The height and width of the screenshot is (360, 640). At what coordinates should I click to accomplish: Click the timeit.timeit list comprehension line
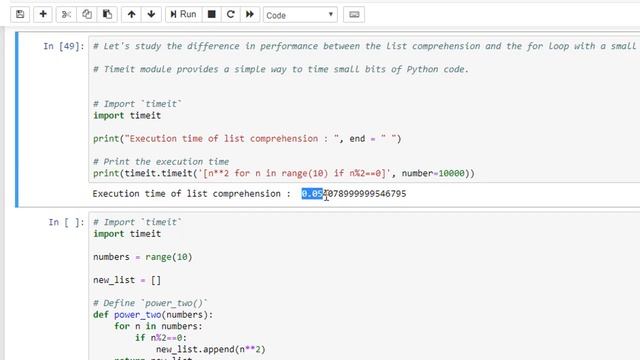point(284,173)
